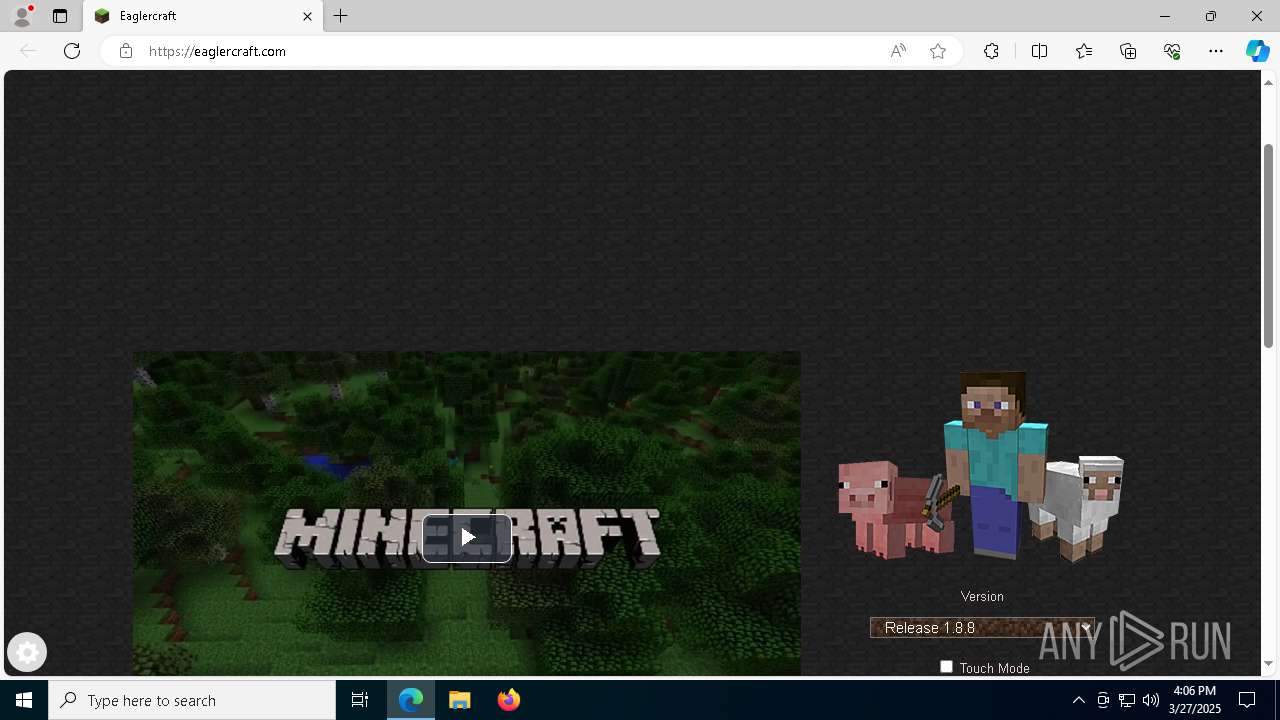The width and height of the screenshot is (1280, 720).
Task: Open the clock showing 4:06 PM
Action: point(1194,700)
